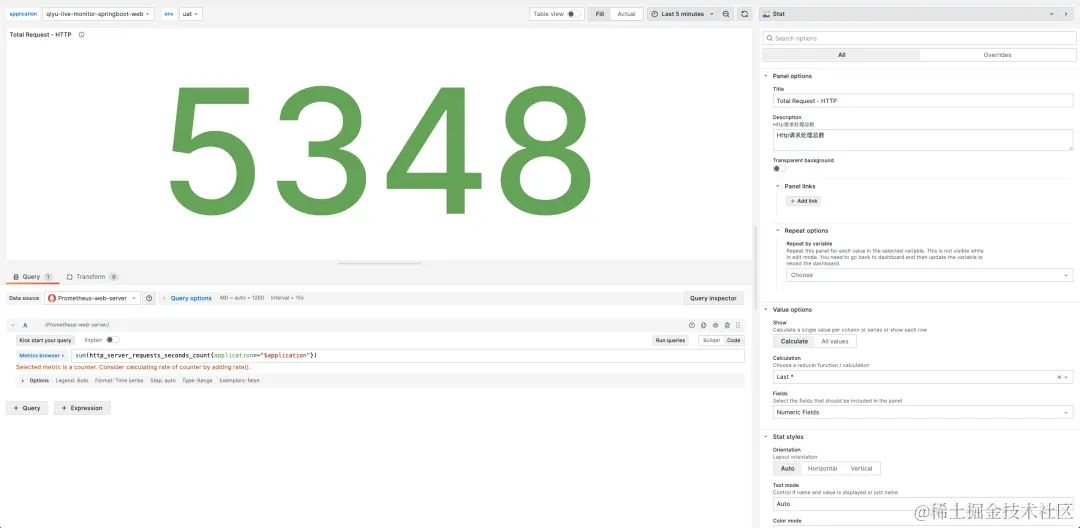This screenshot has height=528, width=1080.
Task: Switch to the Query tab
Action: pos(32,277)
